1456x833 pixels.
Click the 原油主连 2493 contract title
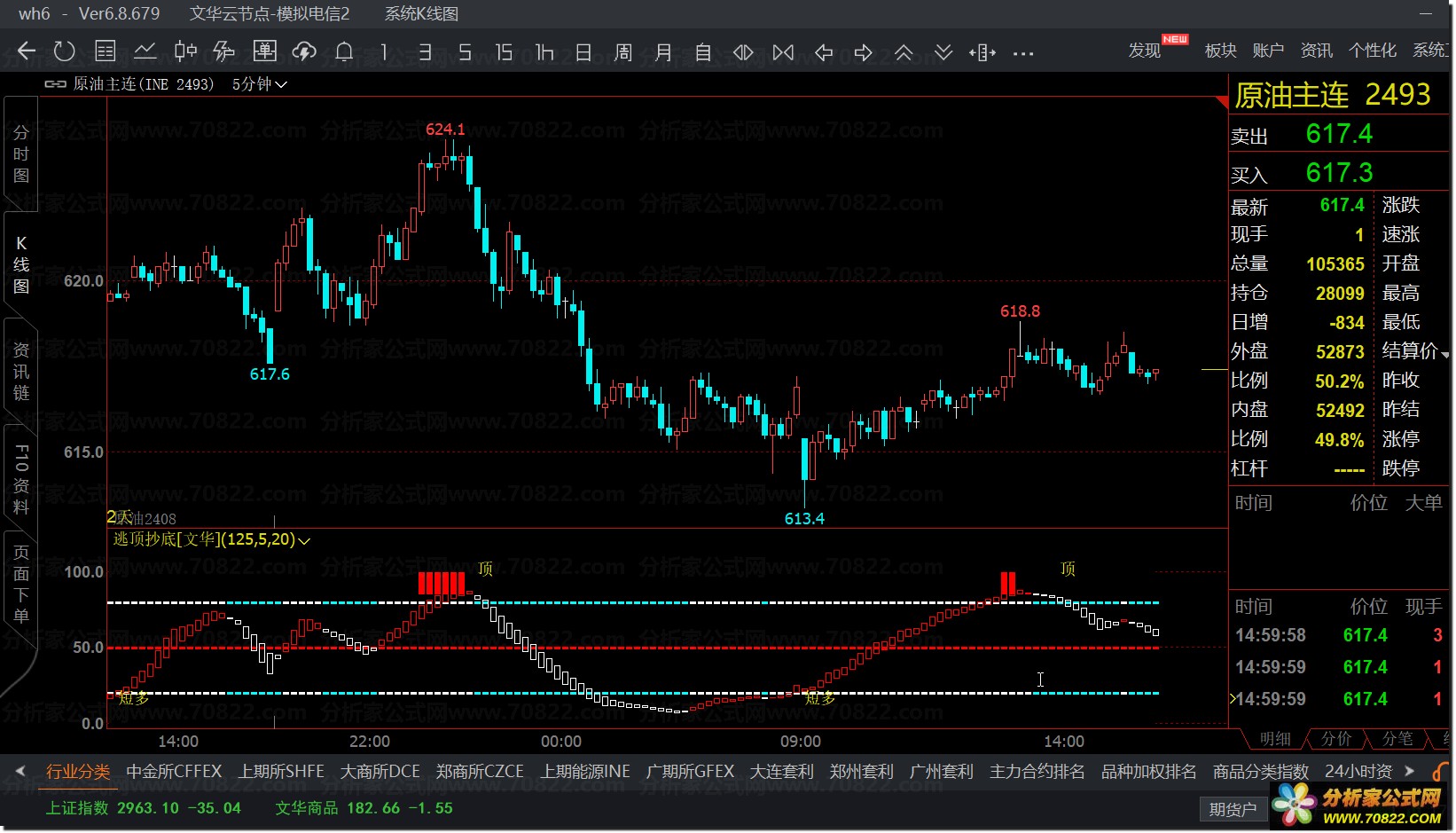tap(1332, 95)
